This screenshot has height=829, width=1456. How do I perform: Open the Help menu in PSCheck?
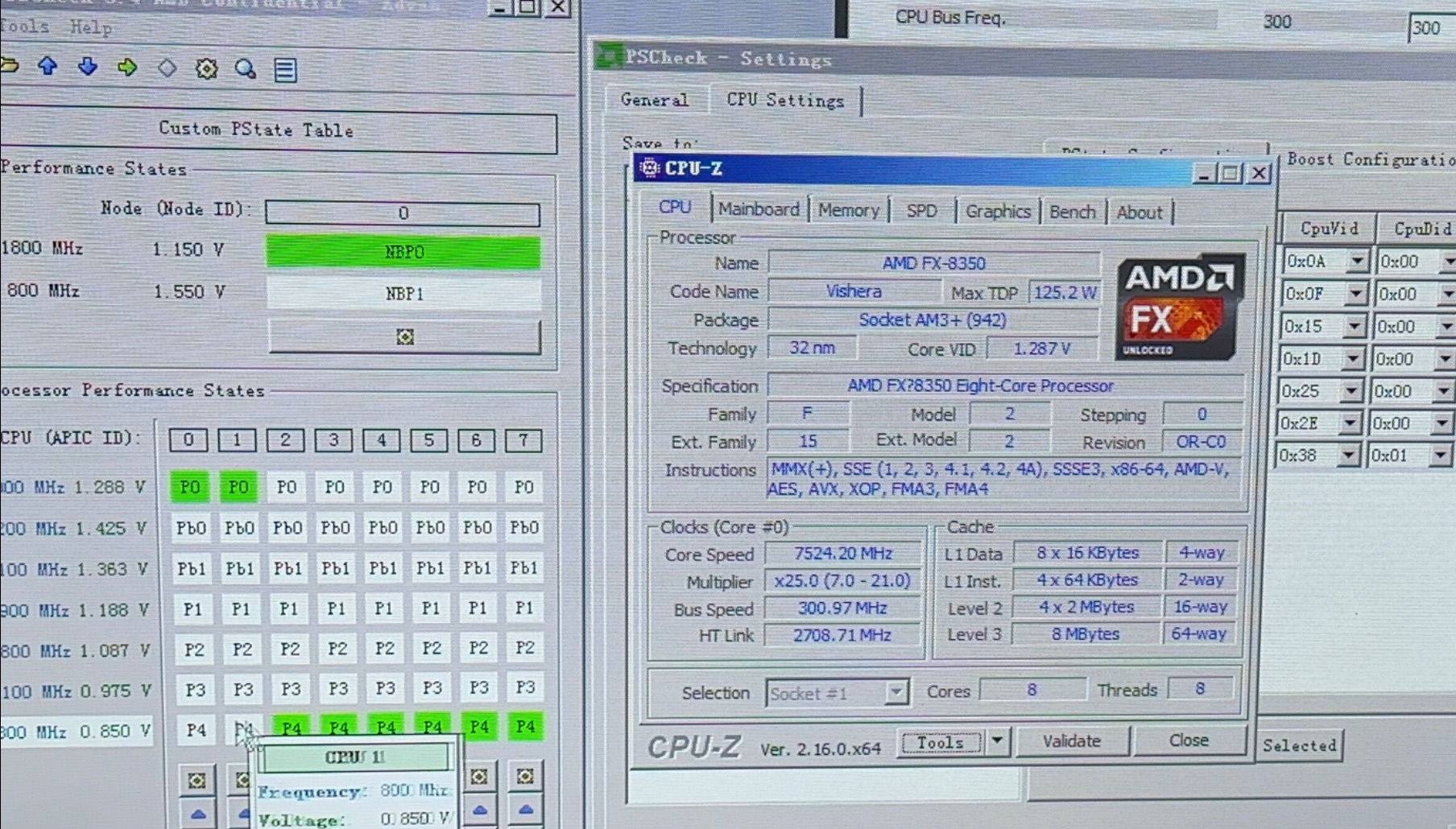pos(90,27)
